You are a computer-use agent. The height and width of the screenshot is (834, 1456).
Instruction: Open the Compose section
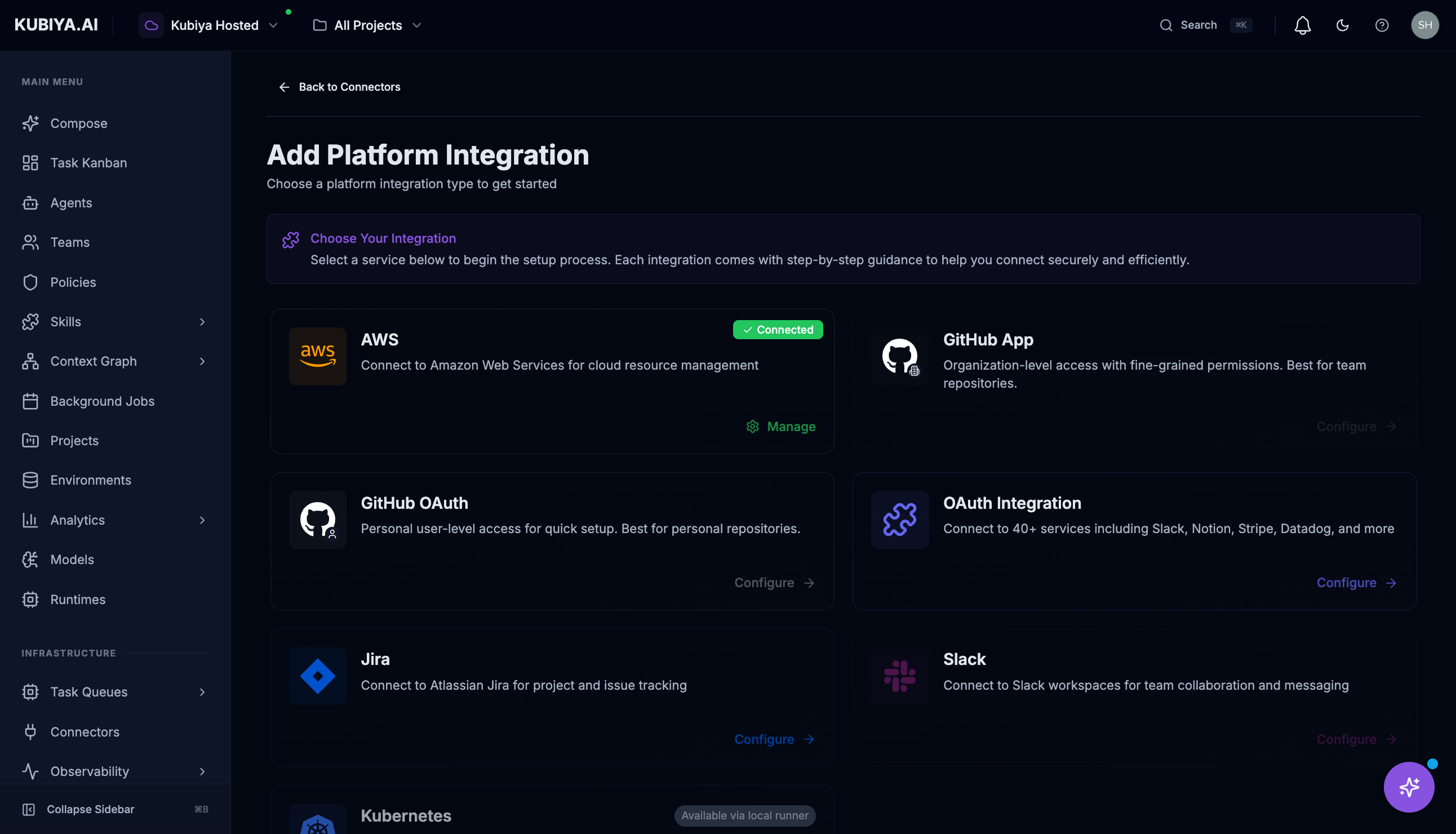(78, 123)
